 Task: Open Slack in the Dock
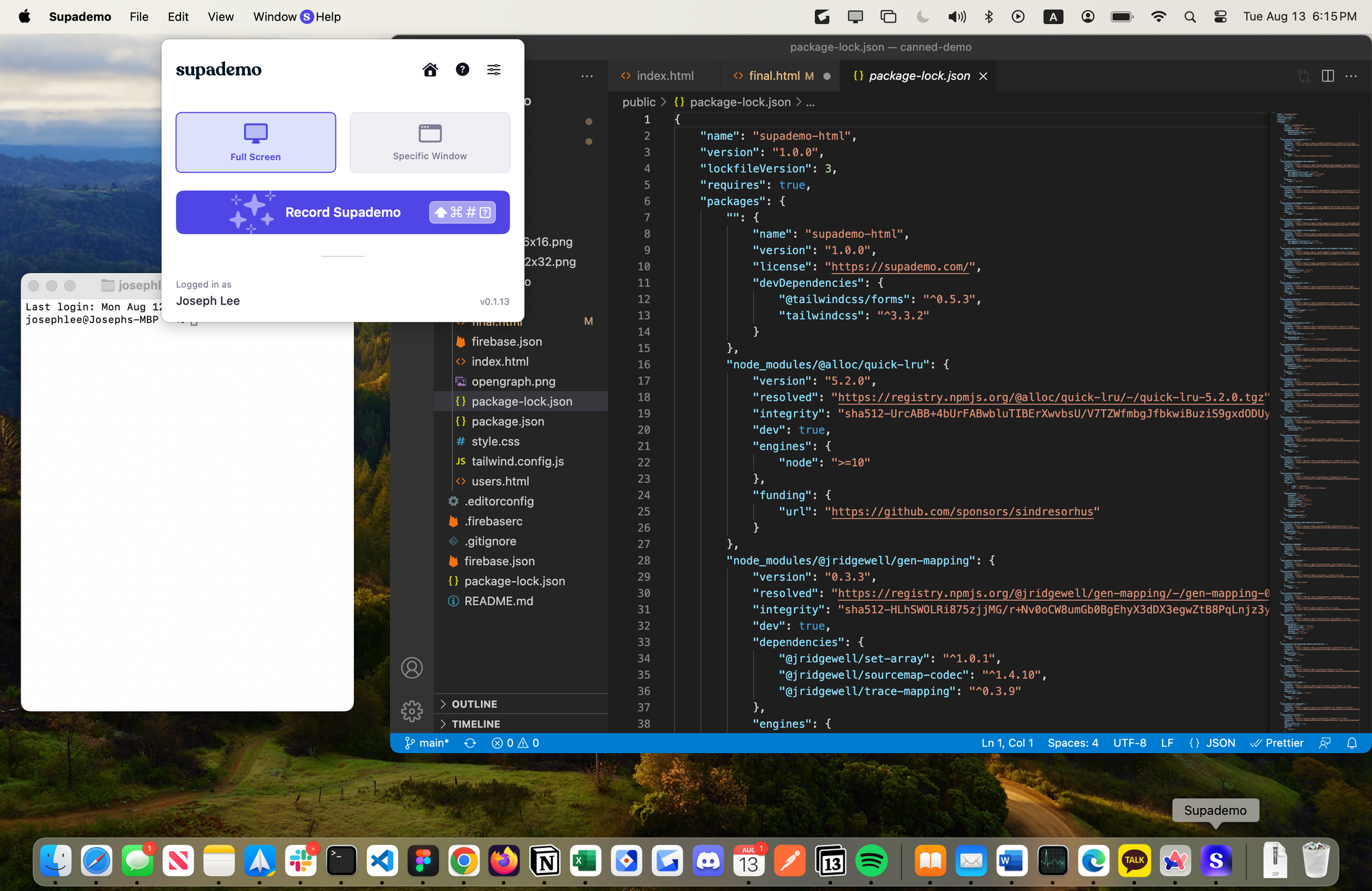pos(300,861)
